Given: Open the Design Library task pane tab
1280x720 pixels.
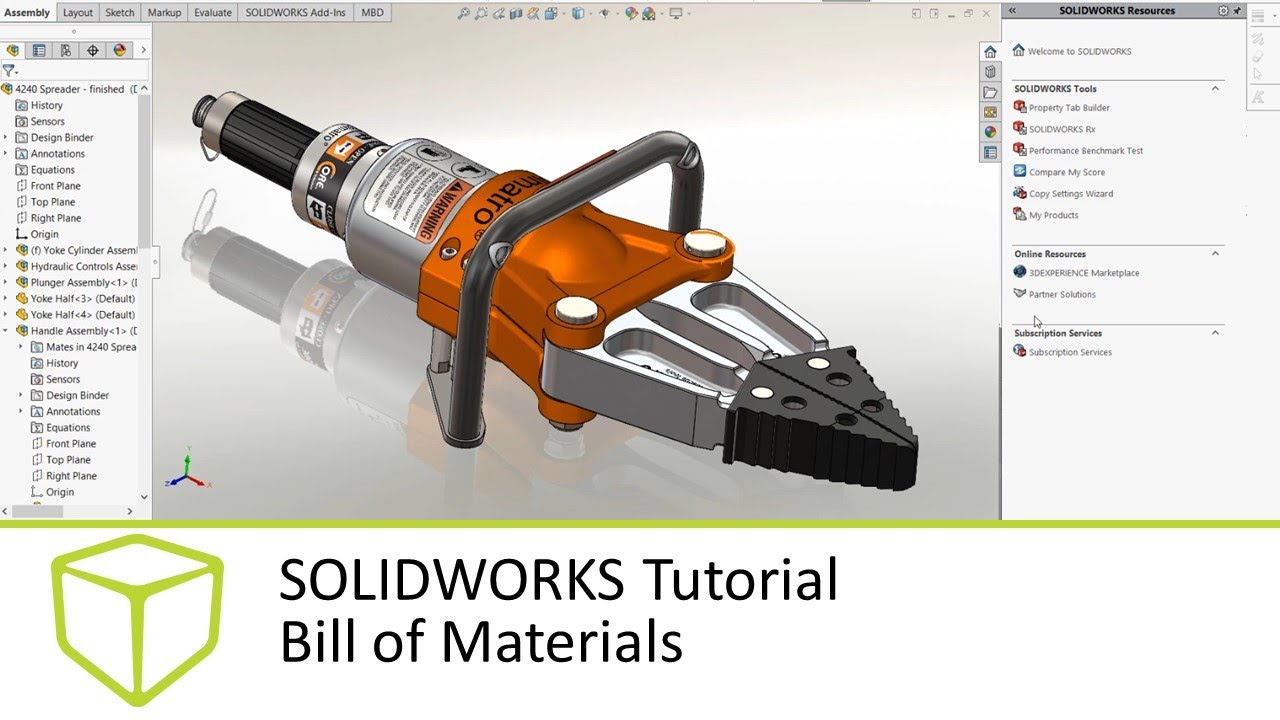Looking at the screenshot, I should coord(990,72).
